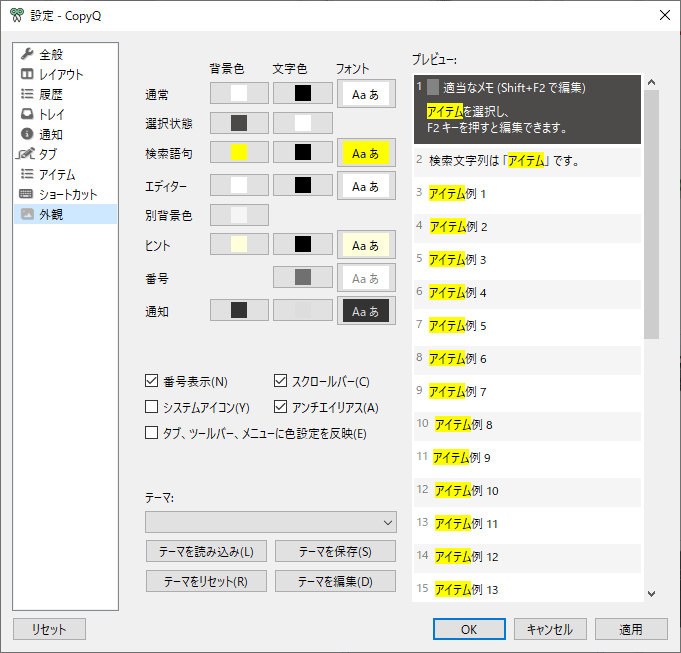
Task: Enable the システムアイコン(Y) checkbox
Action: pyautogui.click(x=151, y=407)
